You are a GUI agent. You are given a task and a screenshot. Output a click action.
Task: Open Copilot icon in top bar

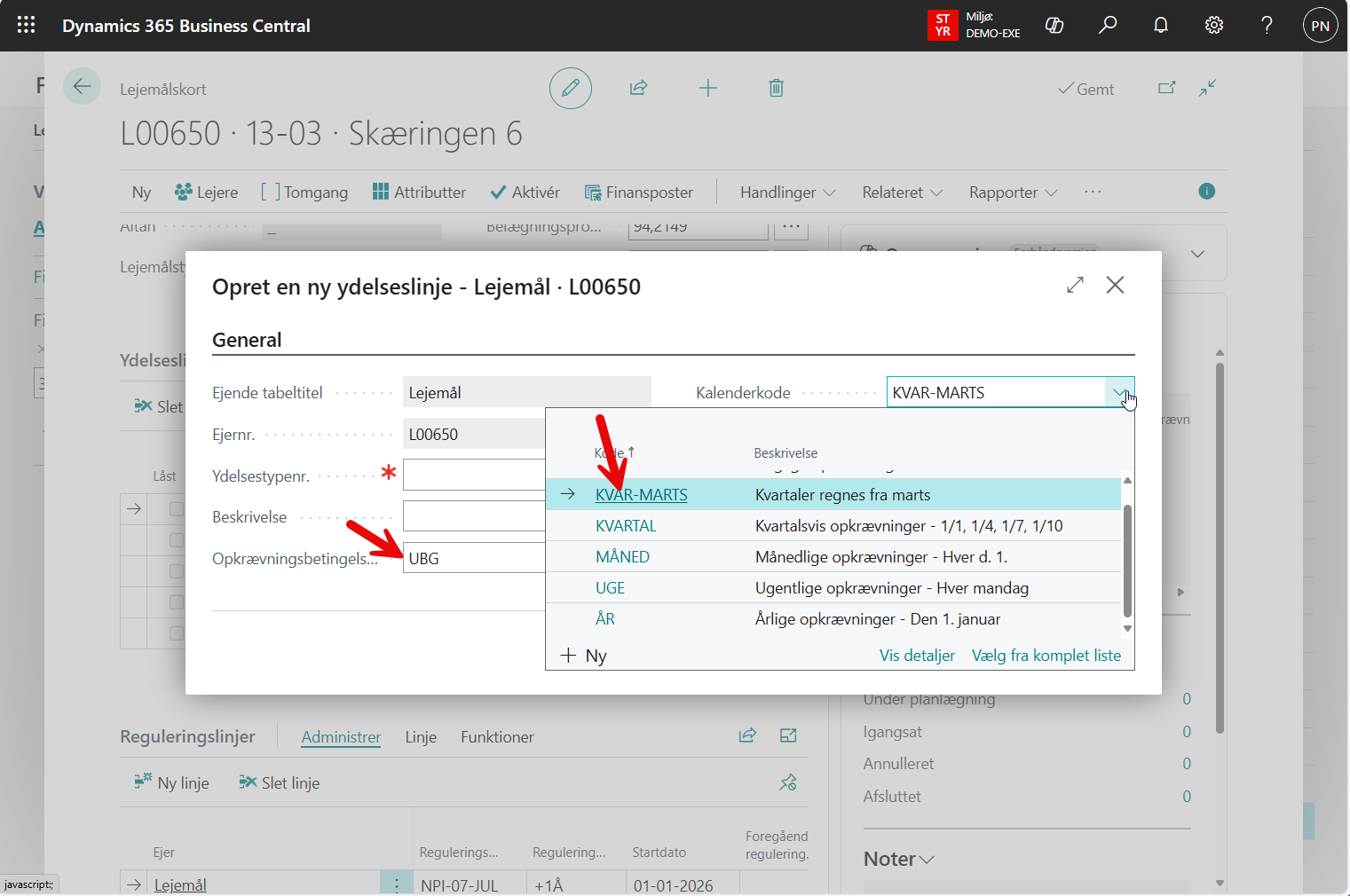(1054, 25)
